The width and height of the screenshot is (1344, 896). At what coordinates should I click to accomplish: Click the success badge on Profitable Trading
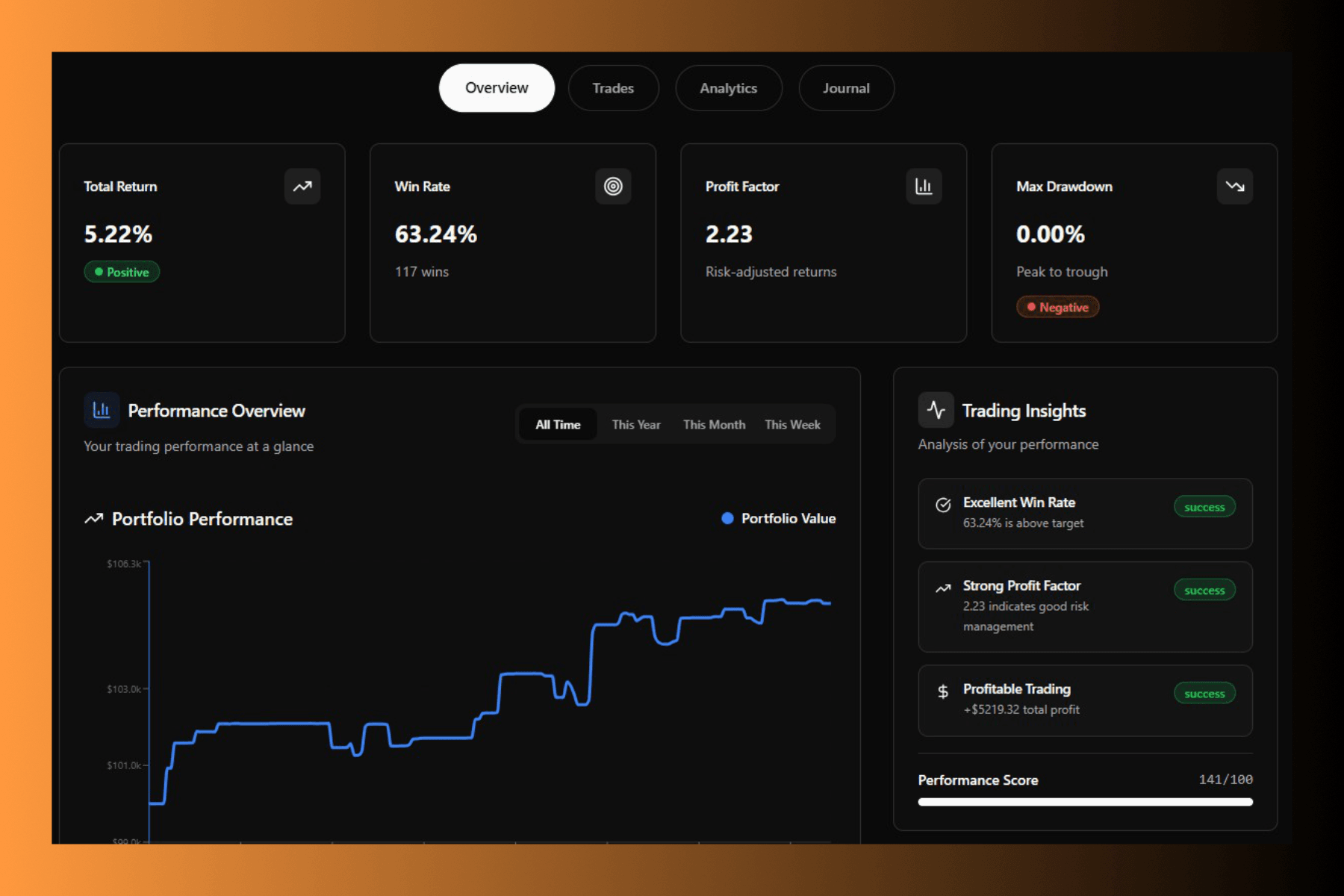point(1204,693)
